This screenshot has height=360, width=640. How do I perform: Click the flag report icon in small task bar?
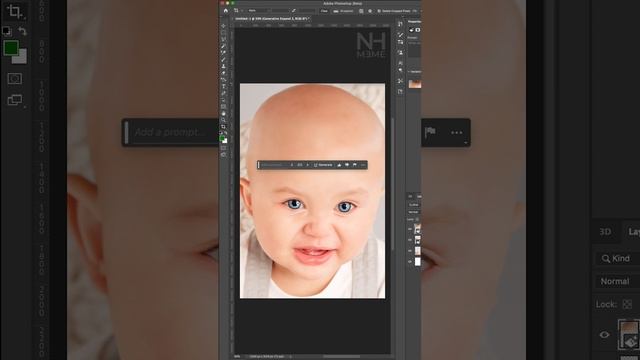(355, 165)
